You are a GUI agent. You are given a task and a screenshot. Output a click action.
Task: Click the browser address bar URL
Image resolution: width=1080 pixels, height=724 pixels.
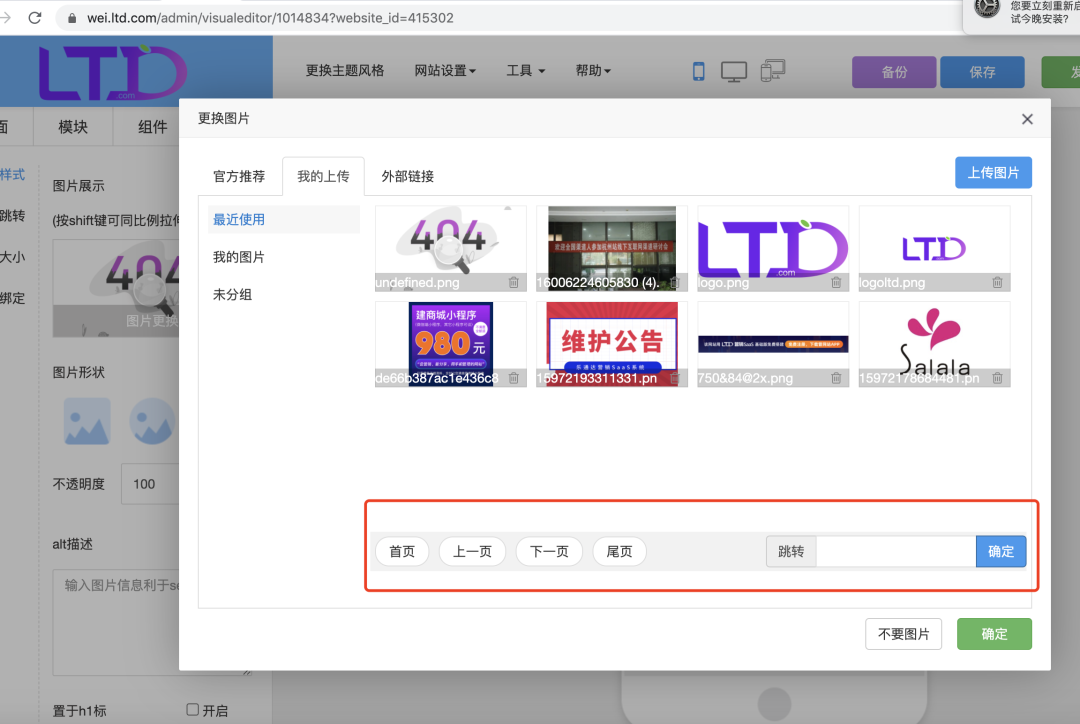270,18
